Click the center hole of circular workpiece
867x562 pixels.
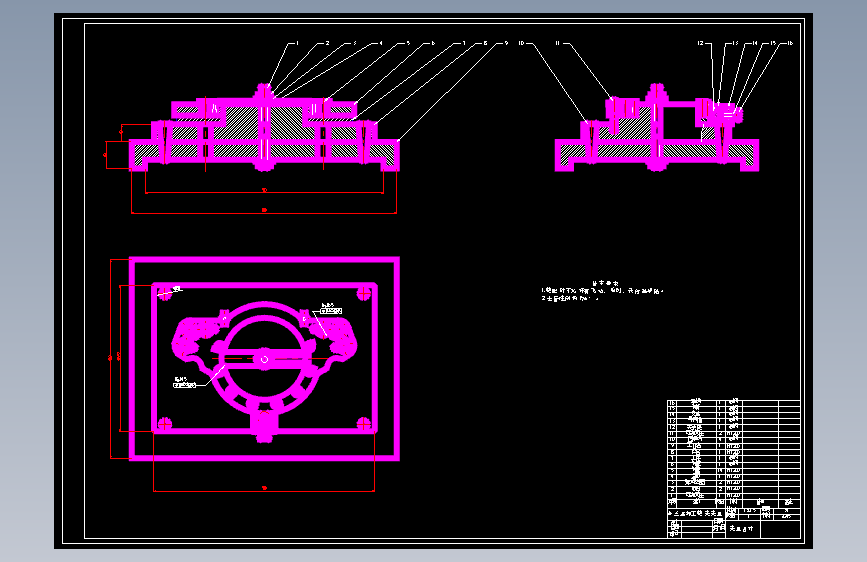[264, 360]
